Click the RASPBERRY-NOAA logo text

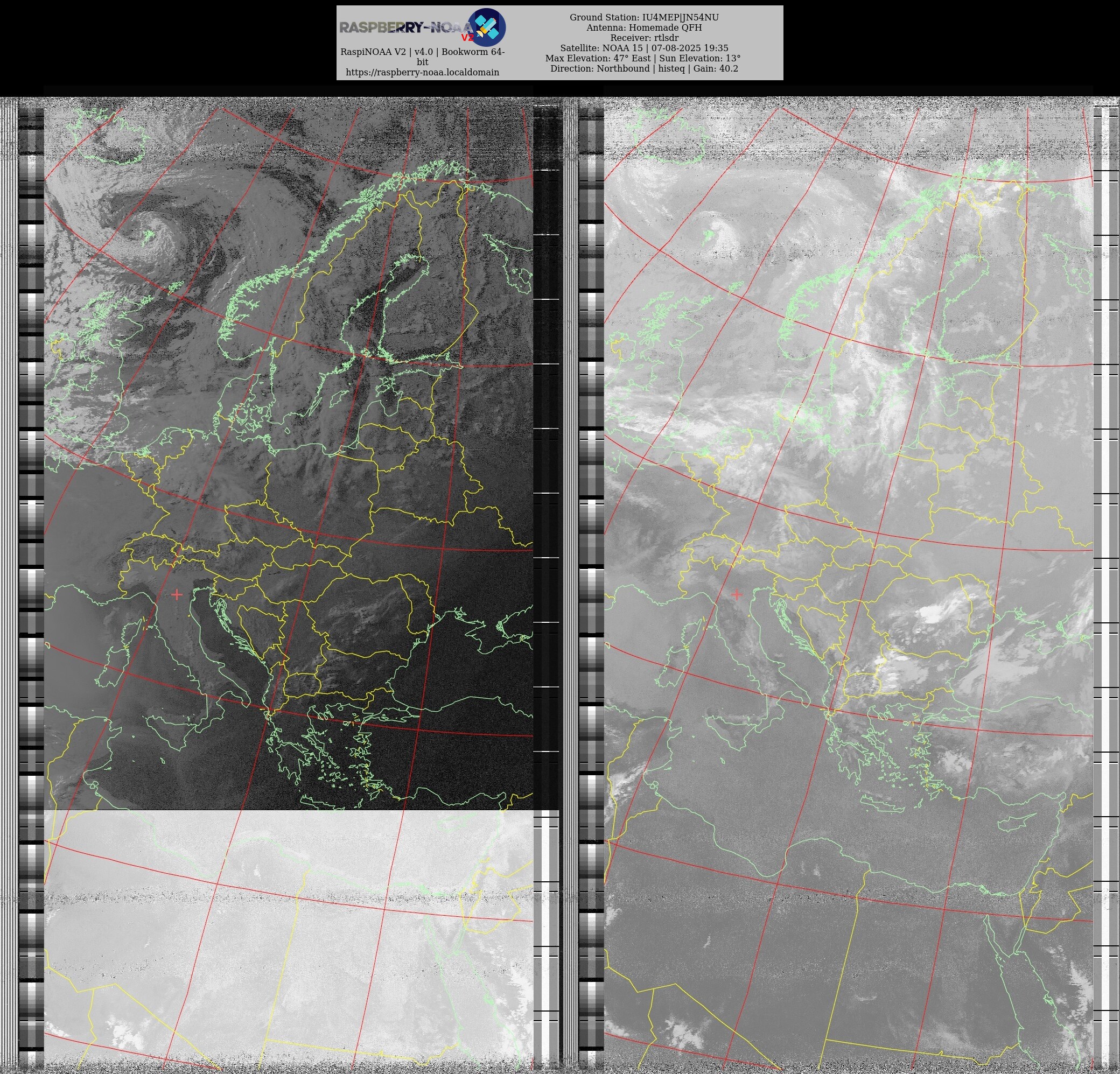tap(407, 27)
